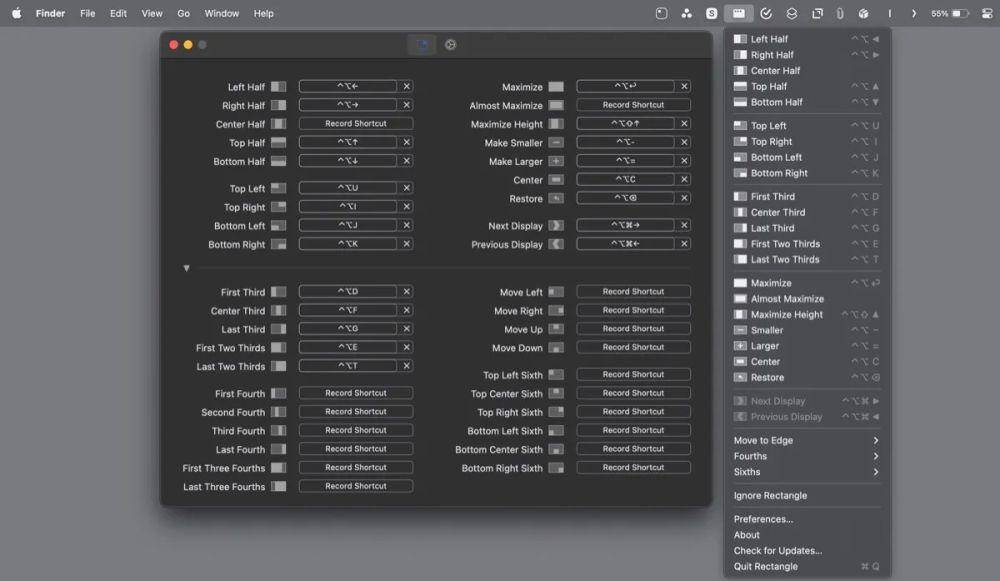Open the Finder menu in menu bar
1000x581 pixels.
pyautogui.click(x=50, y=13)
